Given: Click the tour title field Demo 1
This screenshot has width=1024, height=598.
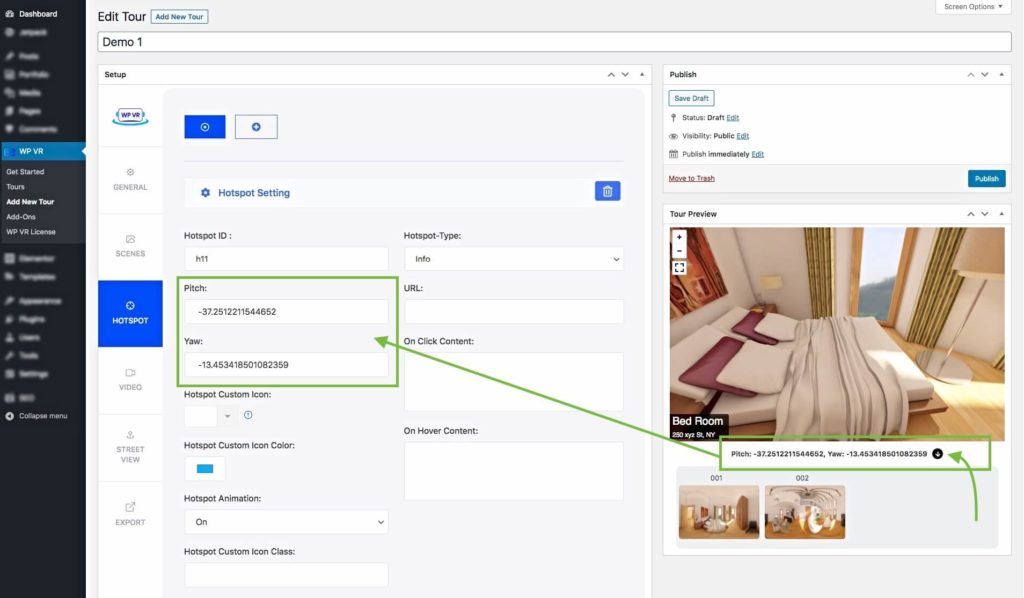Looking at the screenshot, I should click(554, 42).
